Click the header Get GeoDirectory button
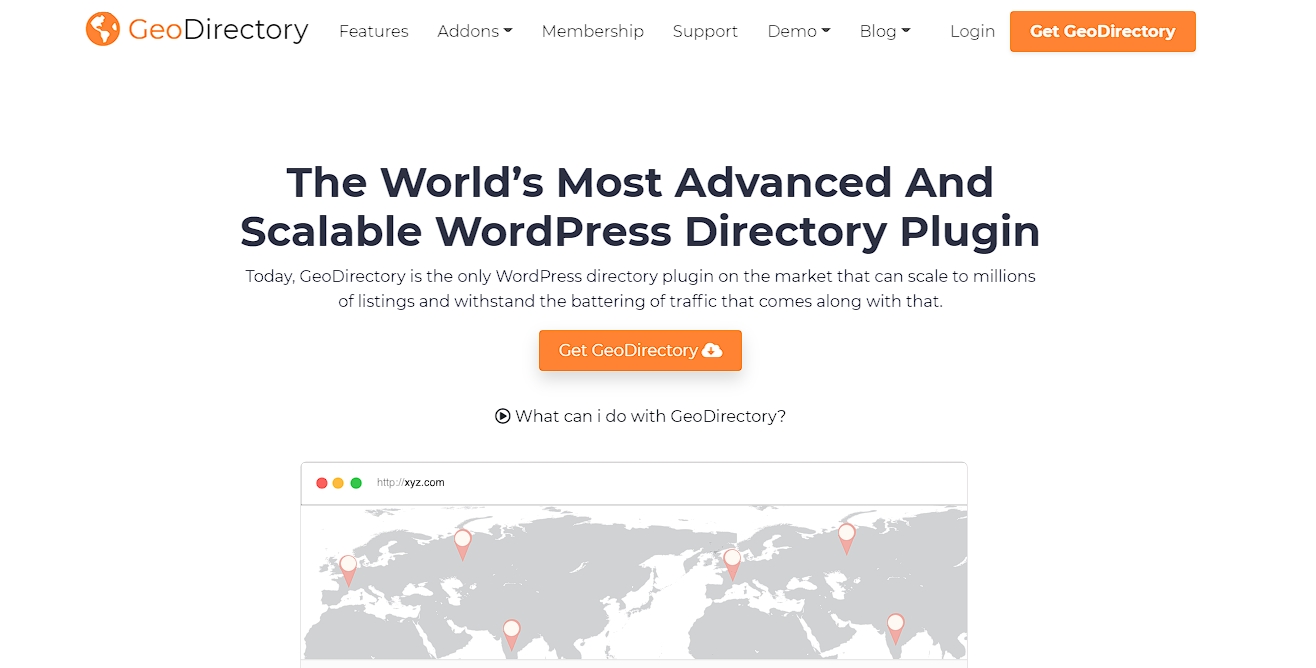This screenshot has height=668, width=1316. click(1103, 31)
